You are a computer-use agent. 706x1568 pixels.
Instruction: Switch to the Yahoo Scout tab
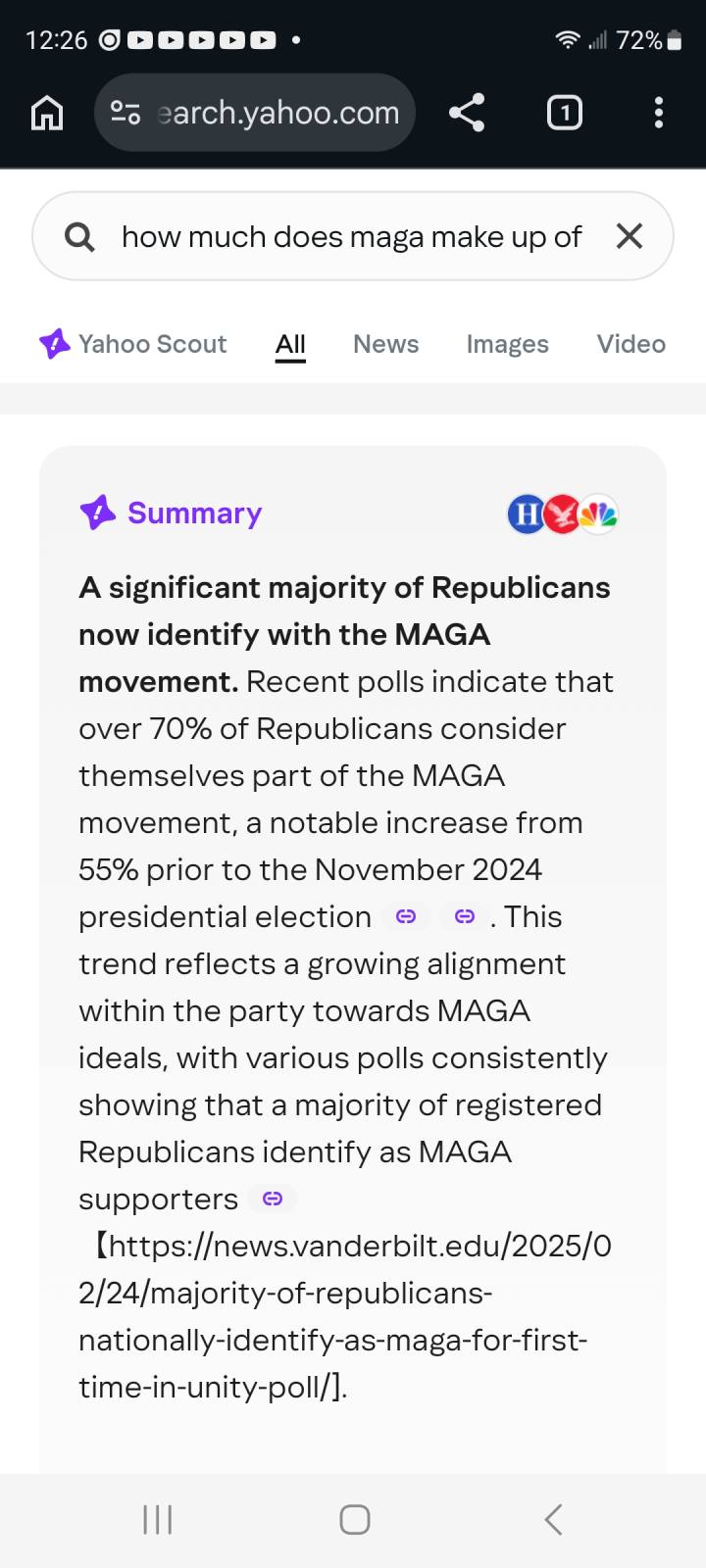133,344
